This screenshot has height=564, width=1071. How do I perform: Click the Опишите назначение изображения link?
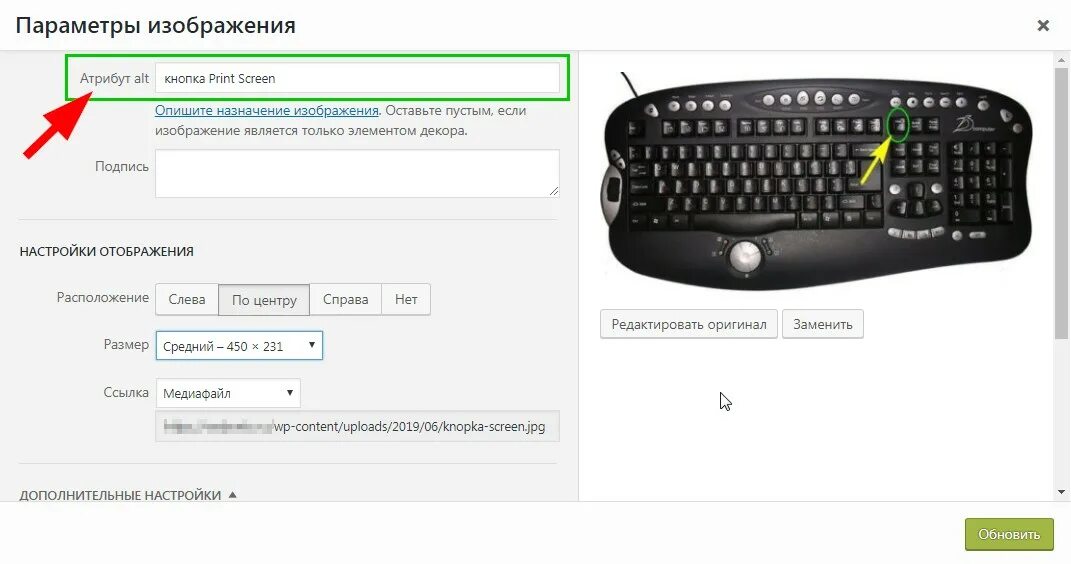pyautogui.click(x=266, y=110)
